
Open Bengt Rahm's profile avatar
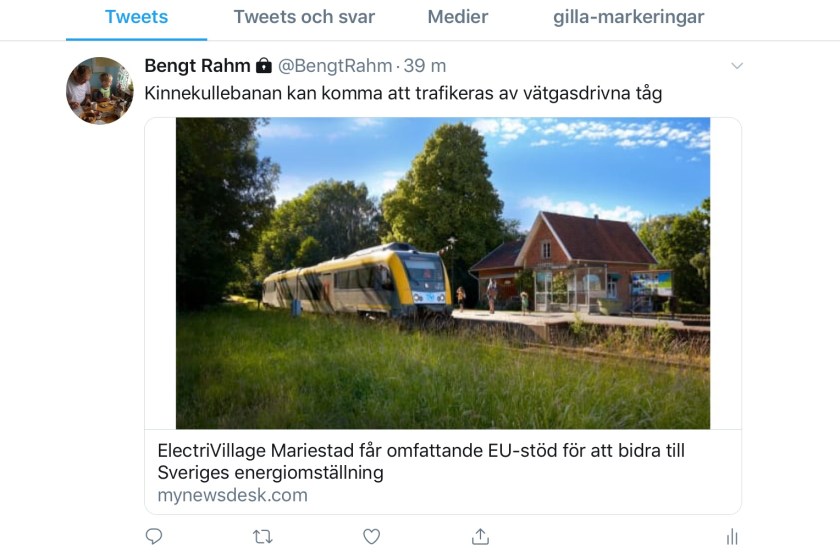(100, 91)
